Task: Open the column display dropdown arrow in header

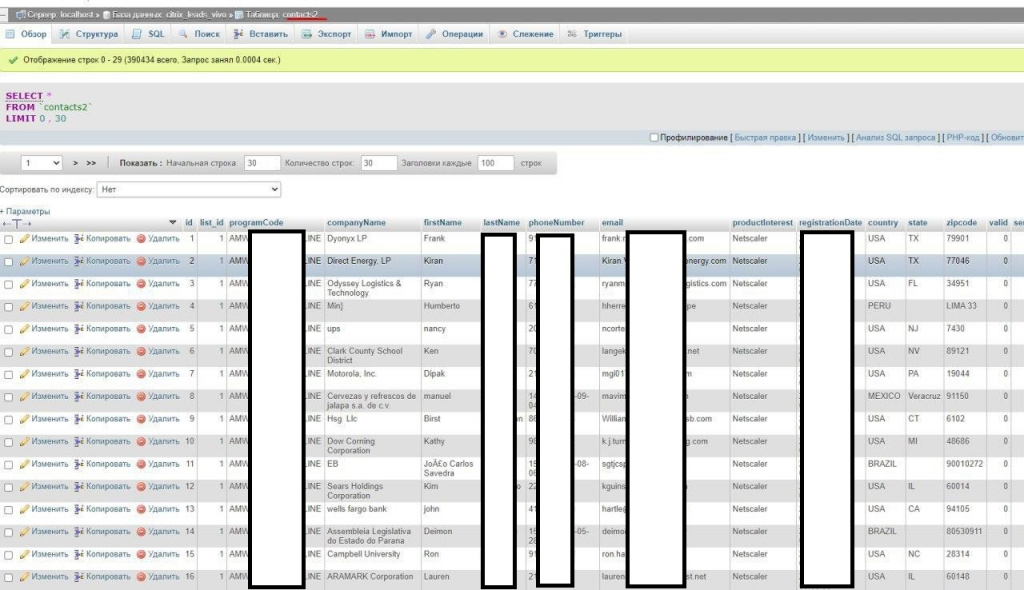Action: click(x=172, y=223)
